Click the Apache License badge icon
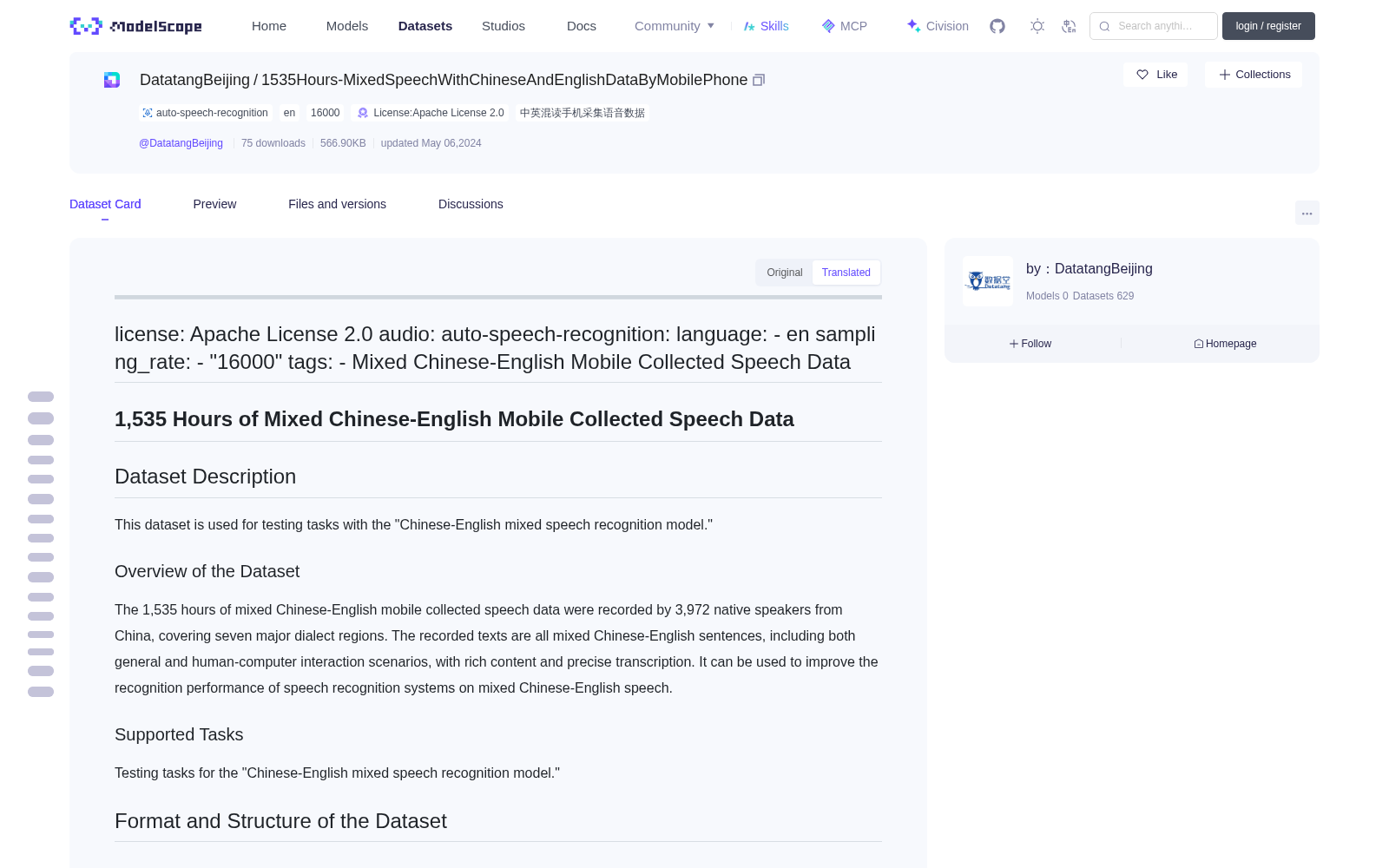This screenshot has height=868, width=1389. point(363,113)
